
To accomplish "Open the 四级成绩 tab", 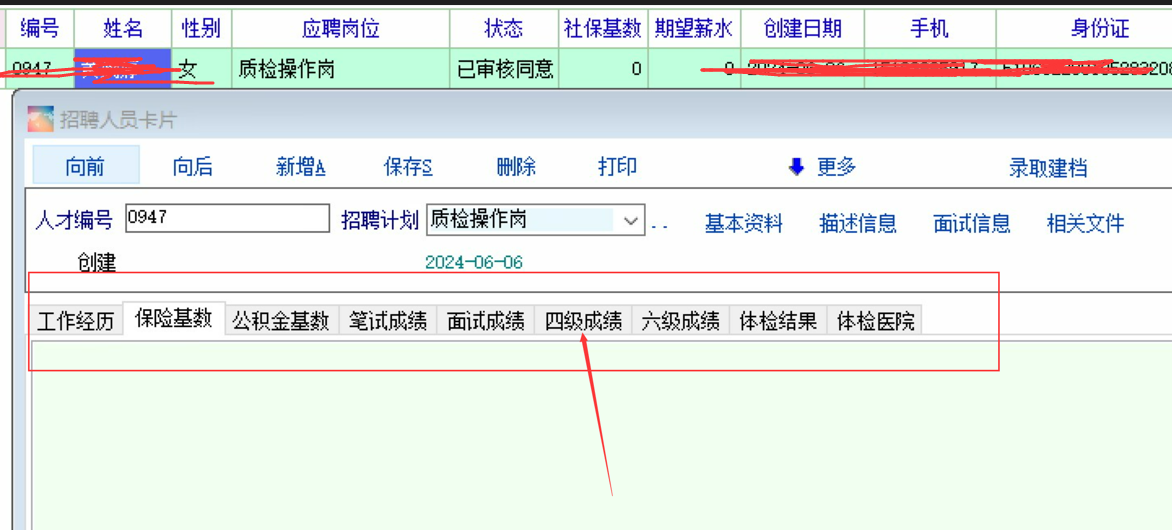I will [583, 321].
